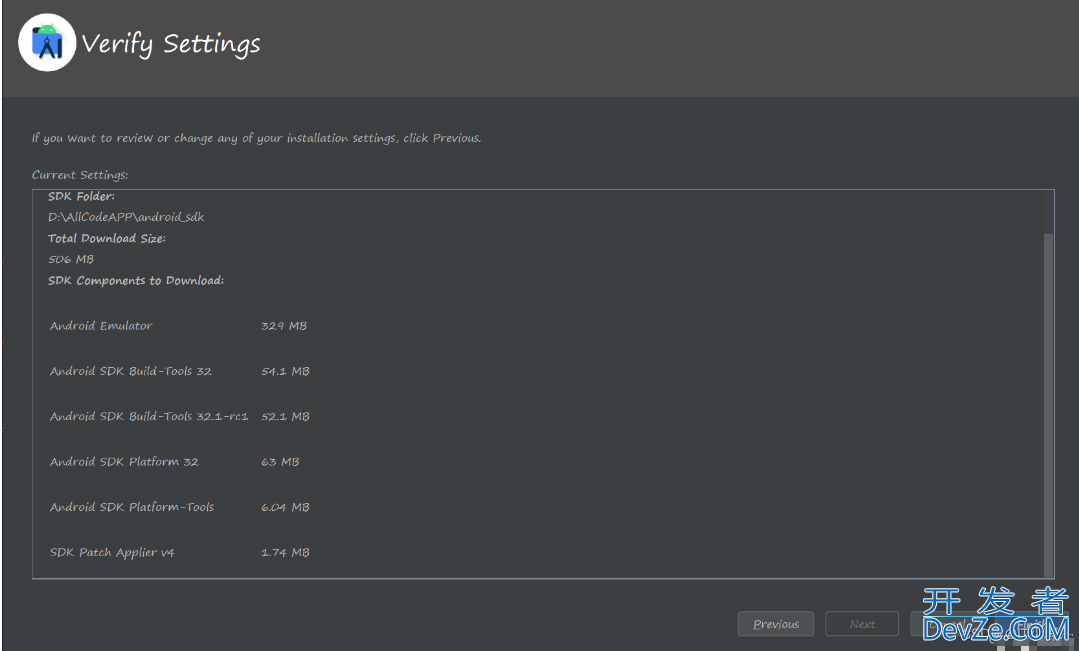Viewport: 1079px width, 651px height.
Task: Select the 6.04 MB size value
Action: (285, 507)
